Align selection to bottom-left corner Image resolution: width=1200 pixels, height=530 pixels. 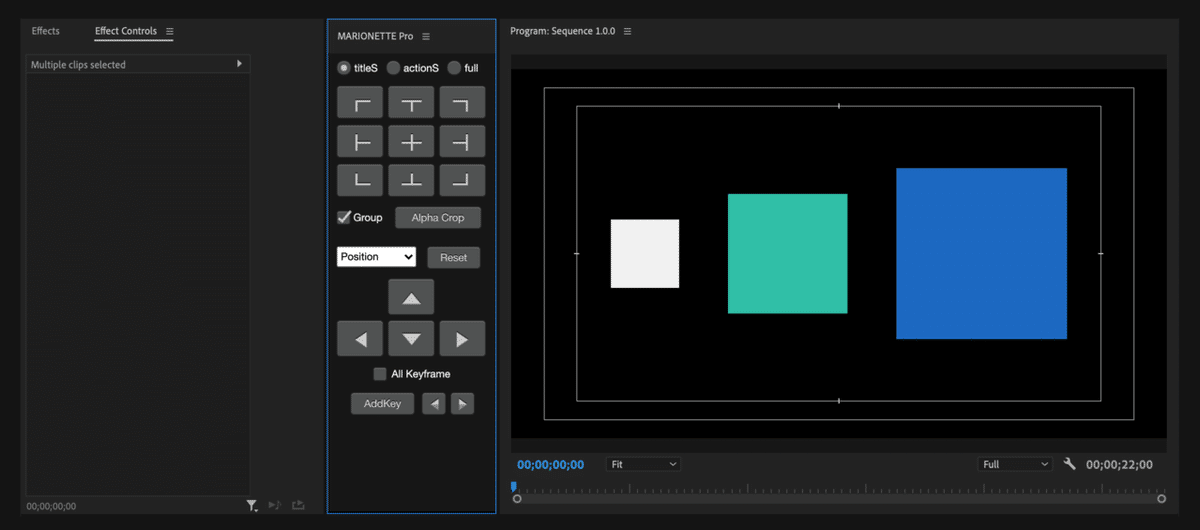click(x=362, y=180)
